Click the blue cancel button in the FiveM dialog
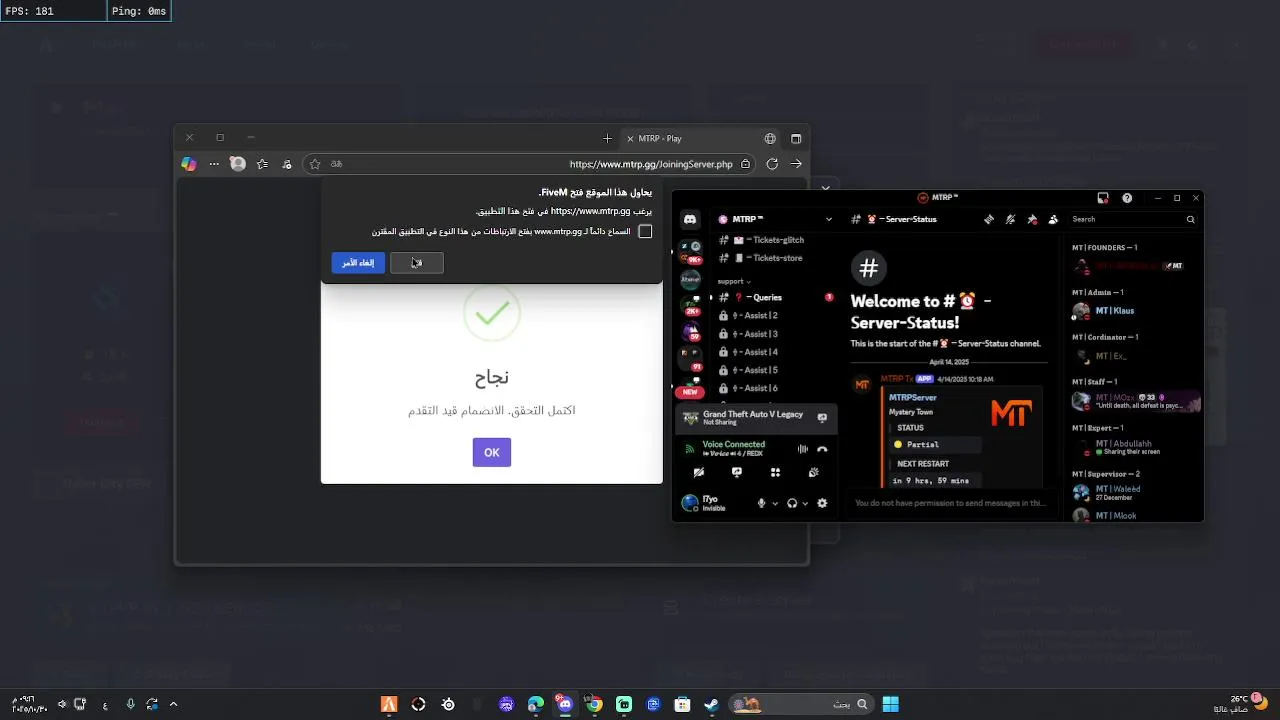 point(358,263)
